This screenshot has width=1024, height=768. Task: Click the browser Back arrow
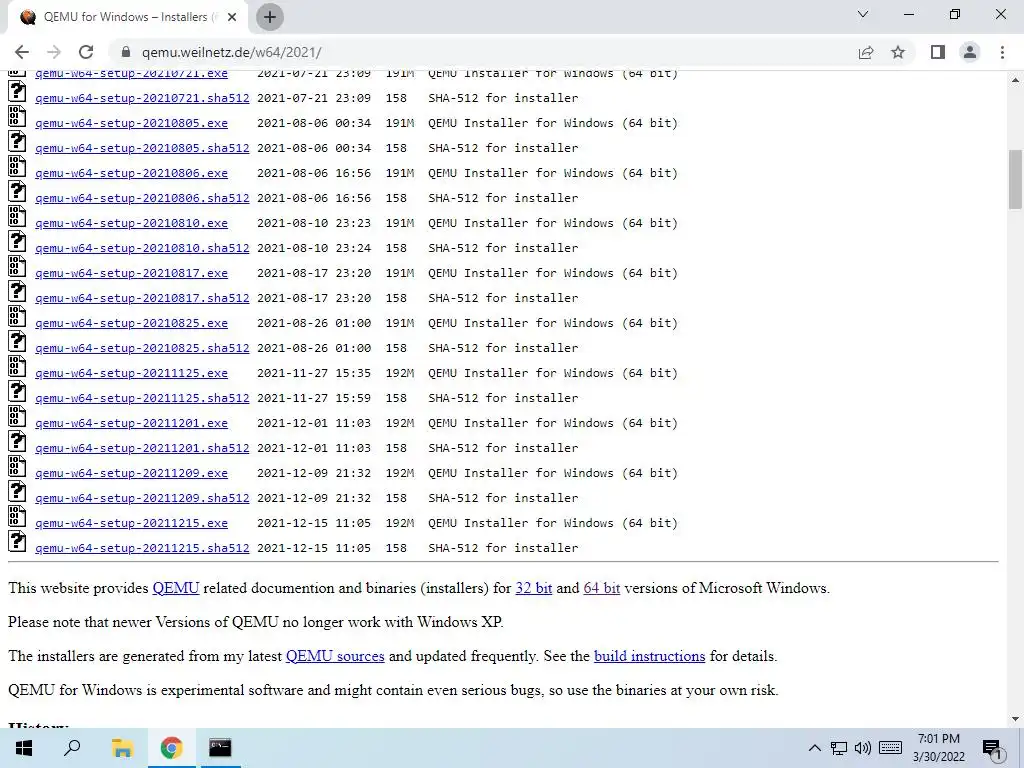(22, 52)
